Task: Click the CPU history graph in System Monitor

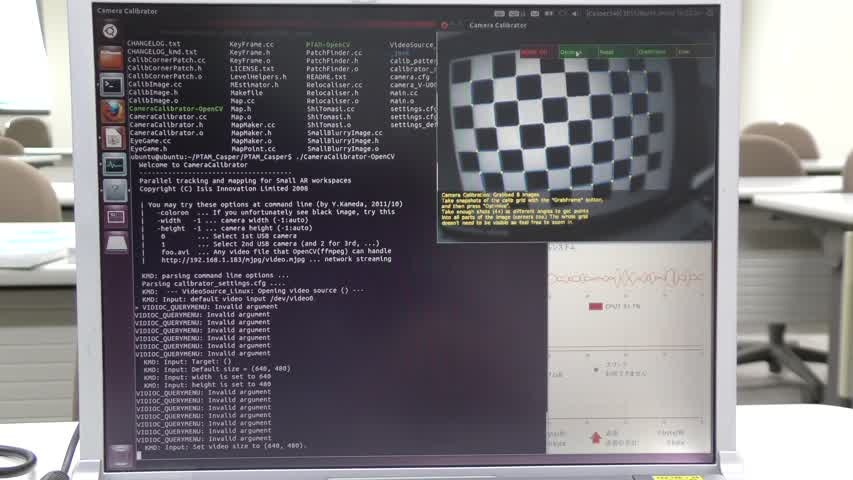Action: pyautogui.click(x=626, y=278)
